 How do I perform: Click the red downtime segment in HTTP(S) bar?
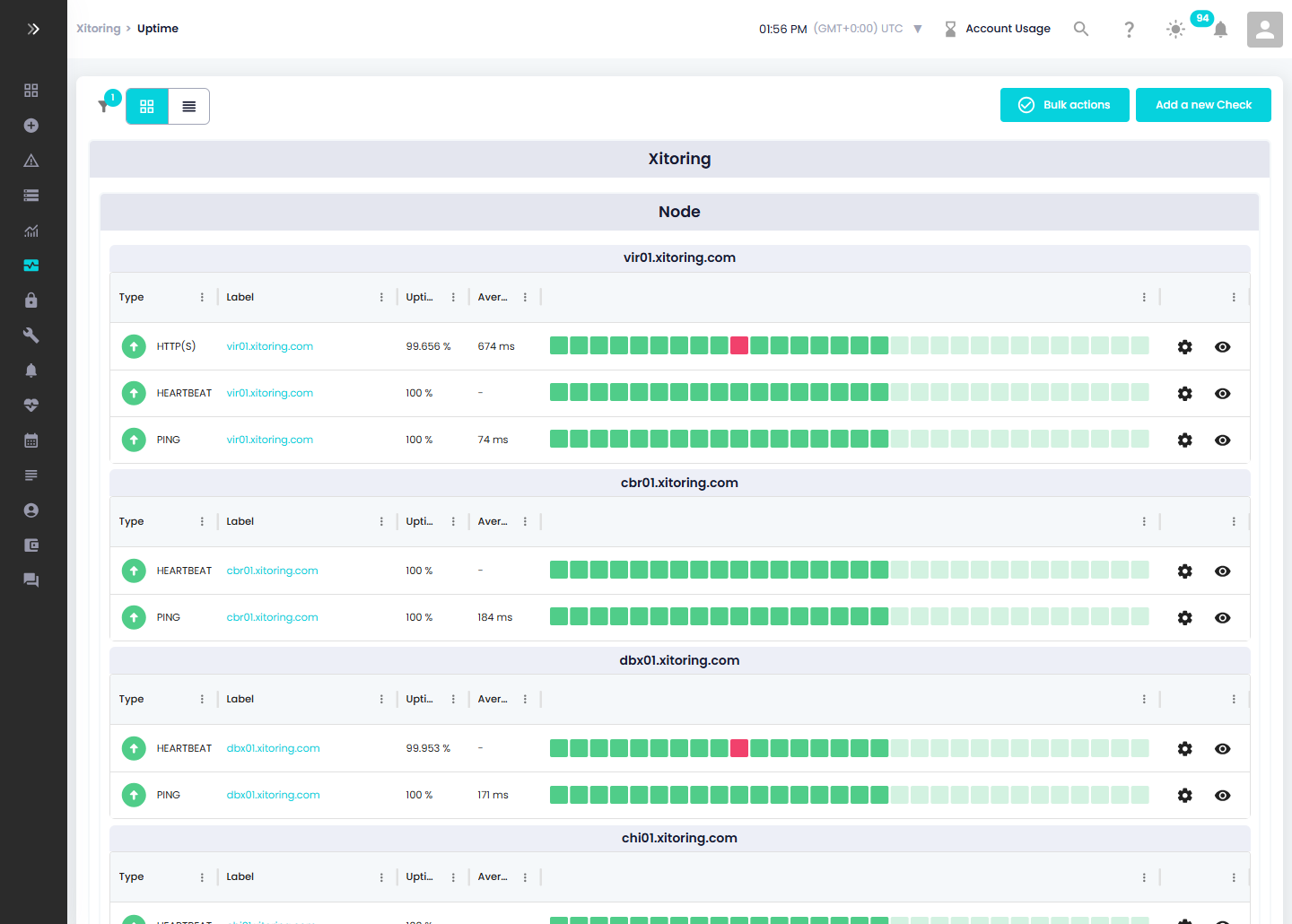(739, 344)
